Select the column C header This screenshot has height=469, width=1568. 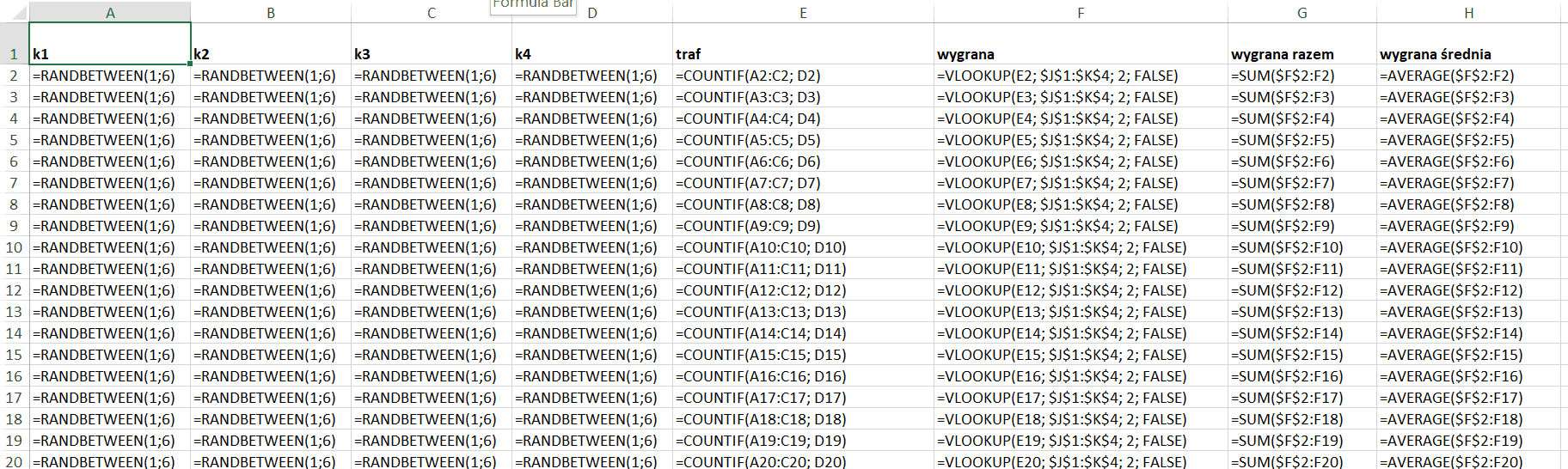431,13
